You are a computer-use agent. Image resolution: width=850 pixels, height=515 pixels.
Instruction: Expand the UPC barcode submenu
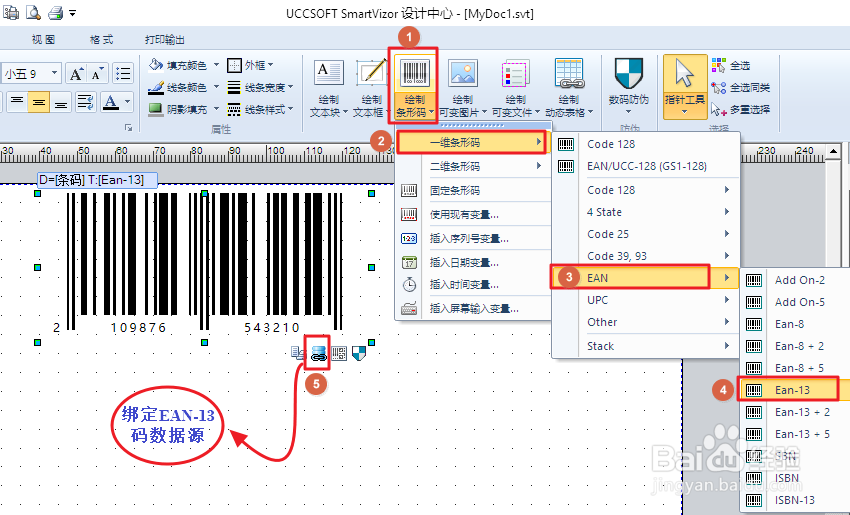click(x=645, y=300)
